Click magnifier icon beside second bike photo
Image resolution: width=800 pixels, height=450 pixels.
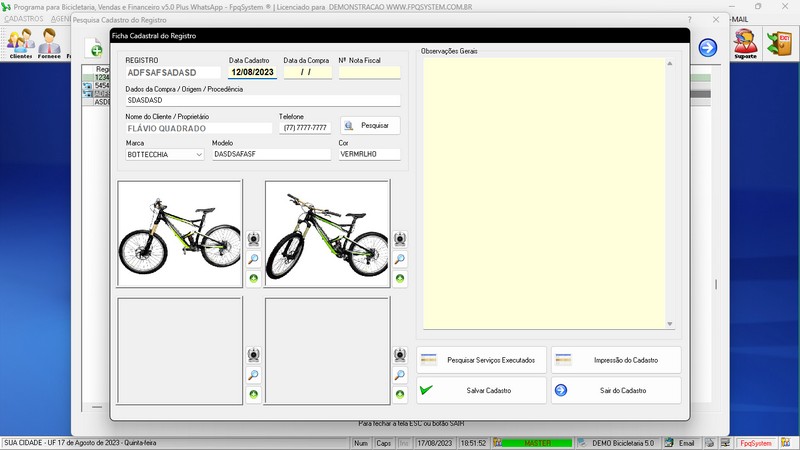(400, 259)
